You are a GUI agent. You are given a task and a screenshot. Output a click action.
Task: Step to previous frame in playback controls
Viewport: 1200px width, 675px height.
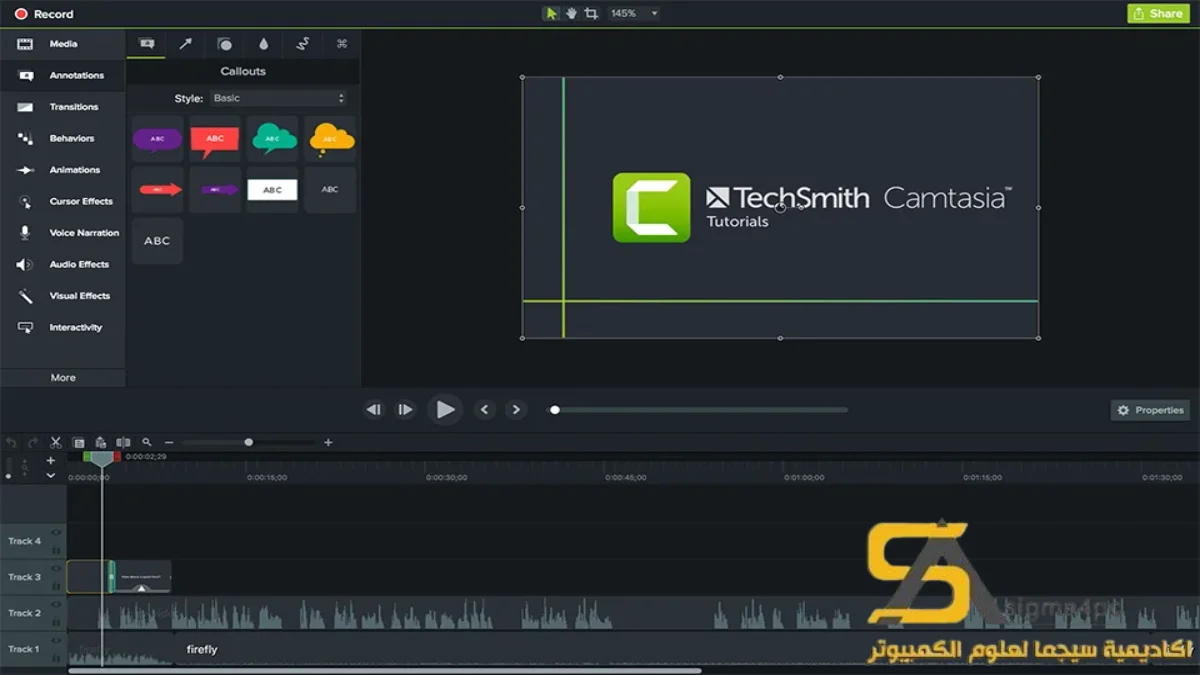(373, 410)
